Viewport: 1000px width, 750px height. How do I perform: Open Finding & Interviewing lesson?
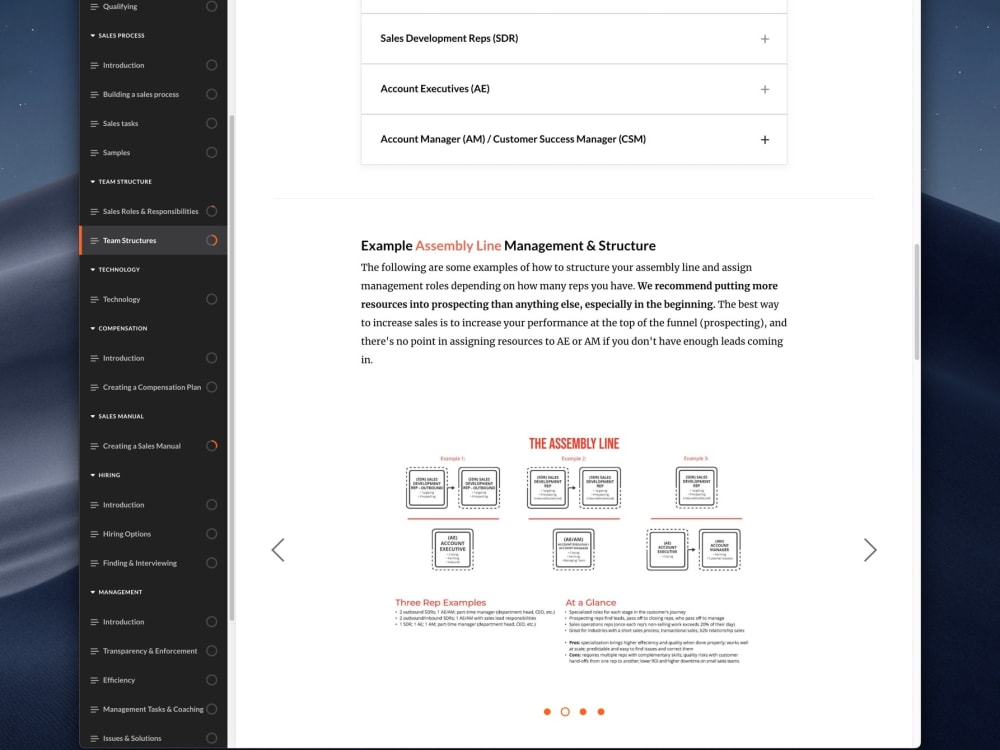click(x=140, y=564)
